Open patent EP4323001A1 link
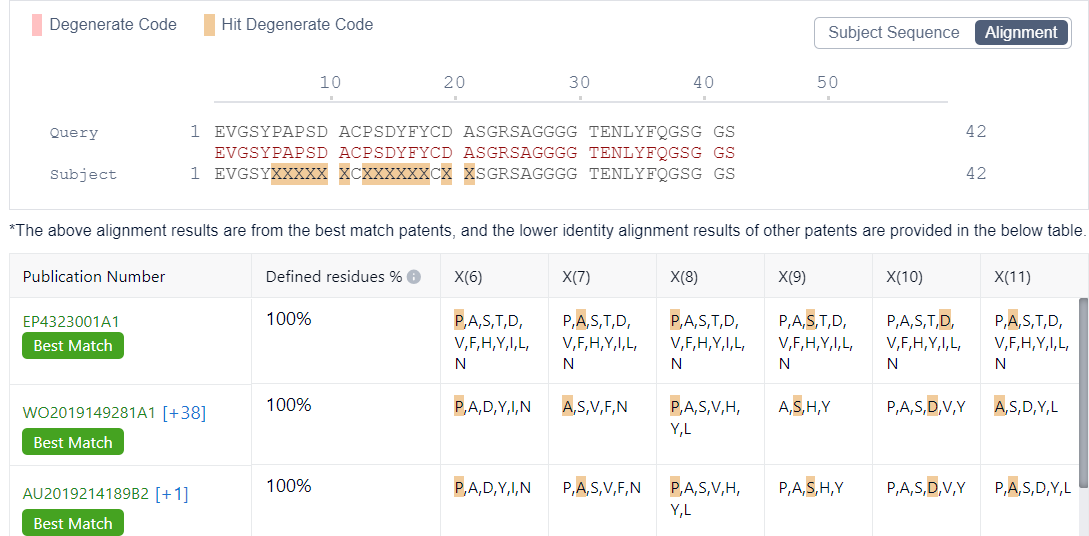1089x536 pixels. coord(71,321)
